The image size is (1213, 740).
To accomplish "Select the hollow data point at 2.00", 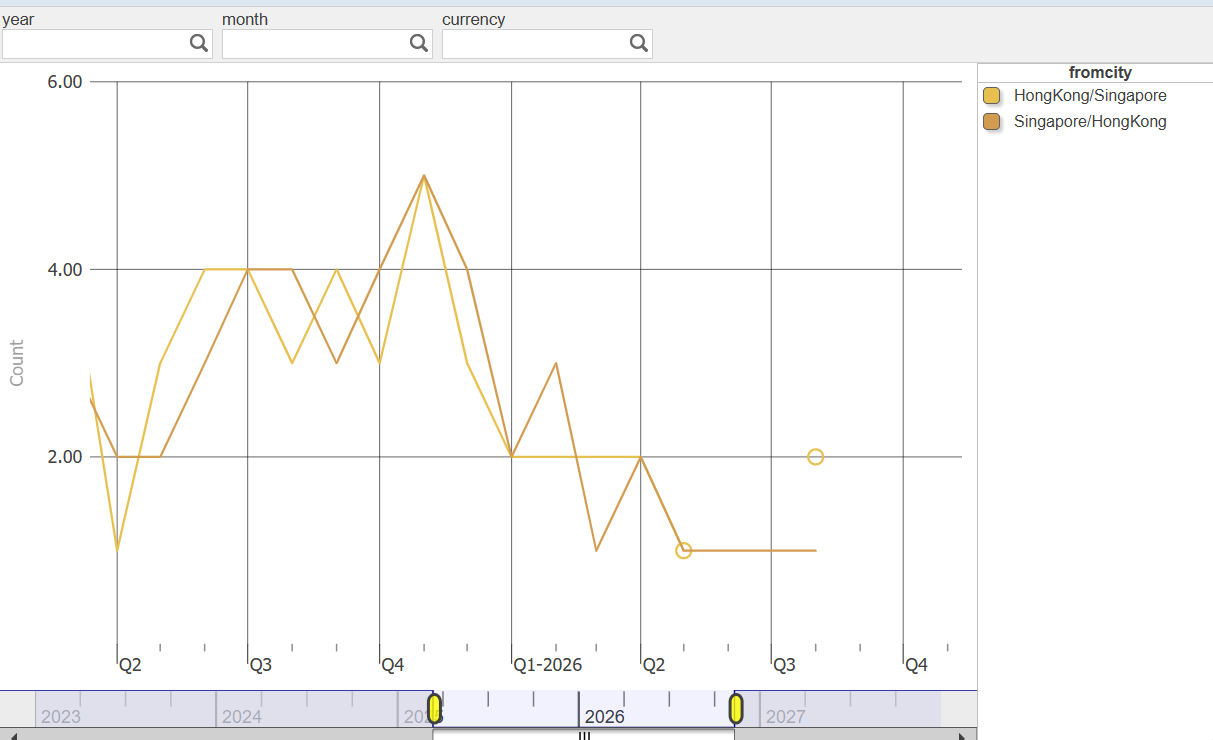I will (815, 457).
